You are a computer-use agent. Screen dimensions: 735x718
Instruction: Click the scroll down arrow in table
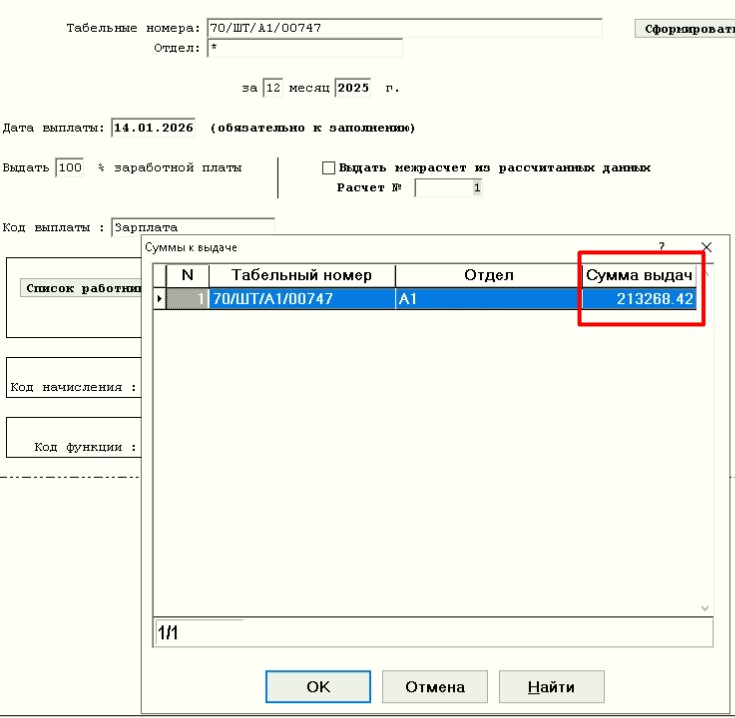[706, 608]
